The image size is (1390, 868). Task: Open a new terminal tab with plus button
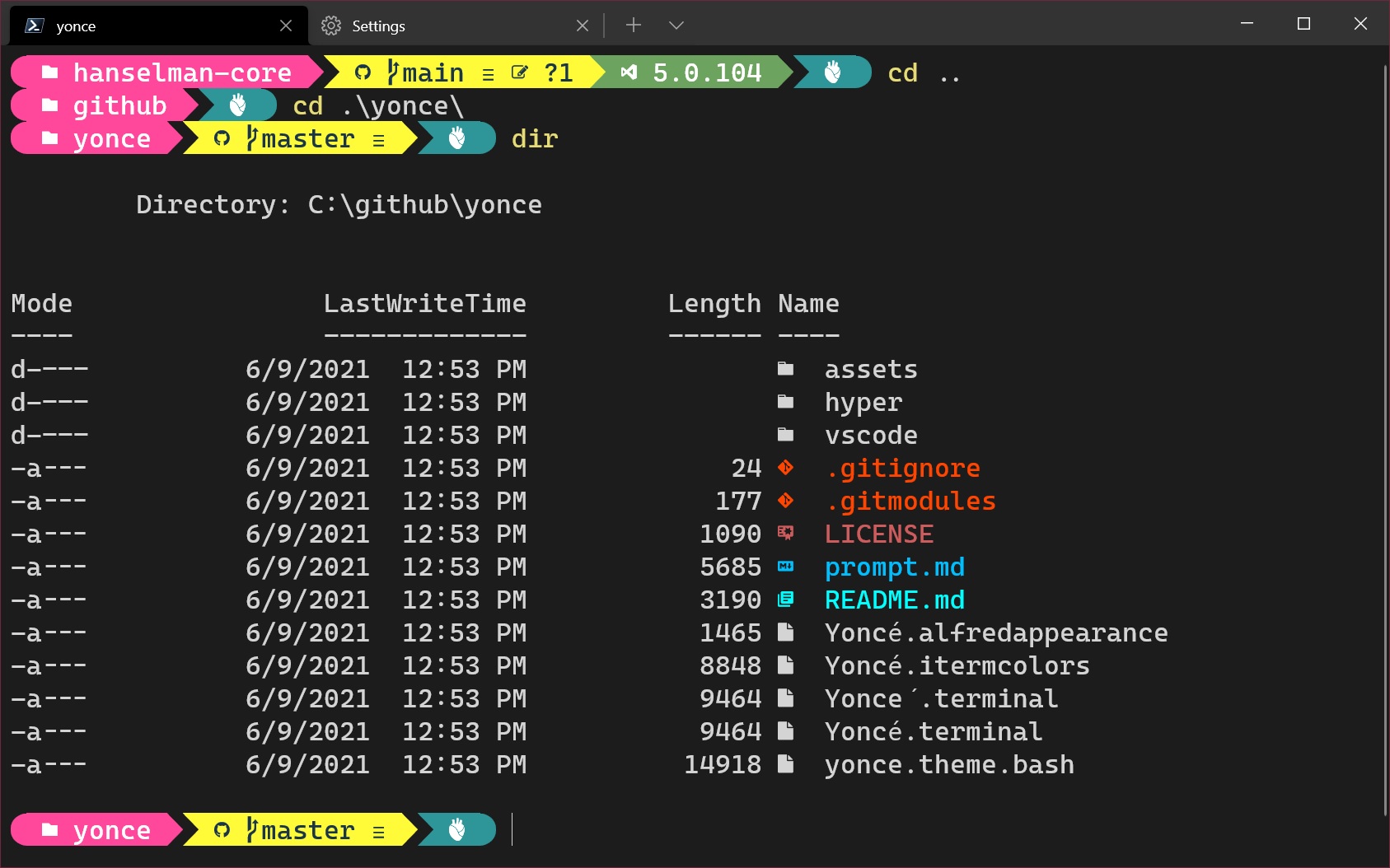[x=634, y=26]
